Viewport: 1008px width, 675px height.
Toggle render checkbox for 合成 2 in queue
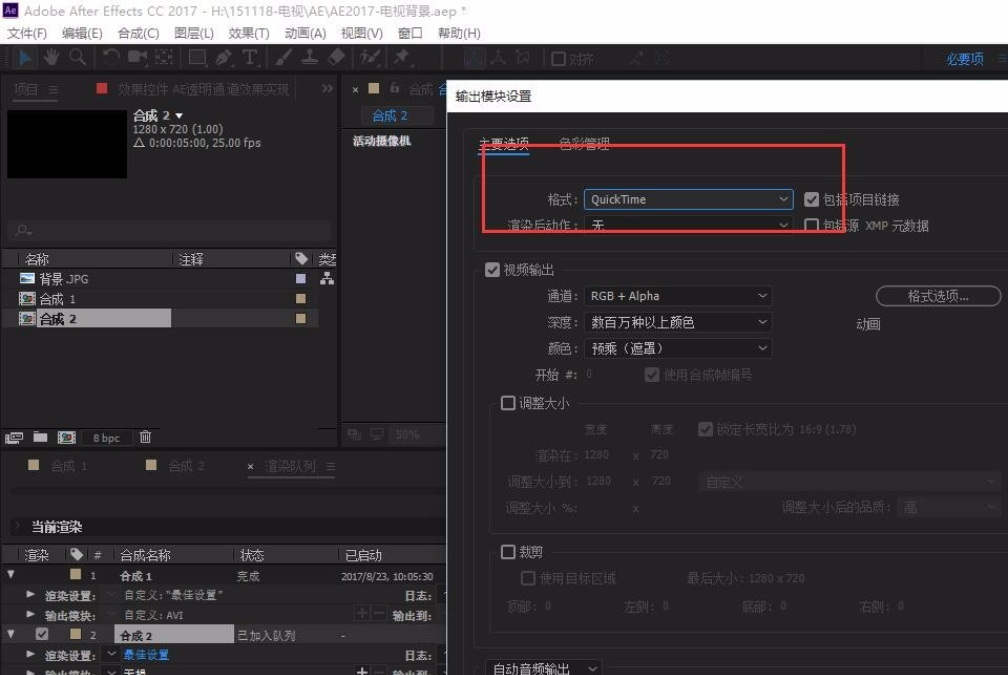42,634
